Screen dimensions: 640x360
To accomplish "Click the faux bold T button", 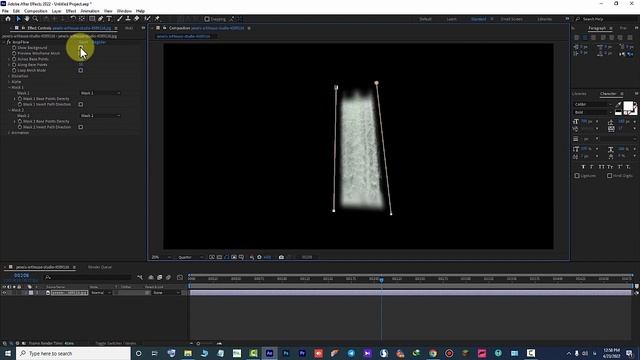I will 583,167.
